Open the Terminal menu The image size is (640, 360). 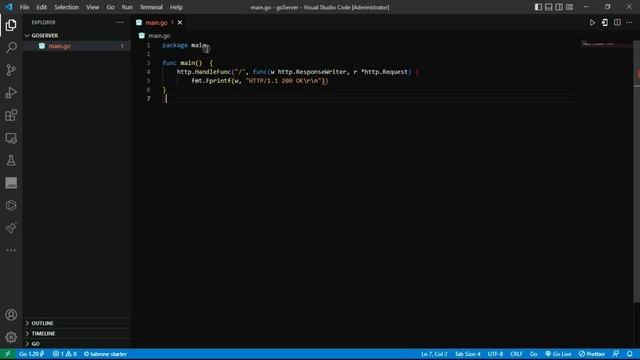pos(151,7)
